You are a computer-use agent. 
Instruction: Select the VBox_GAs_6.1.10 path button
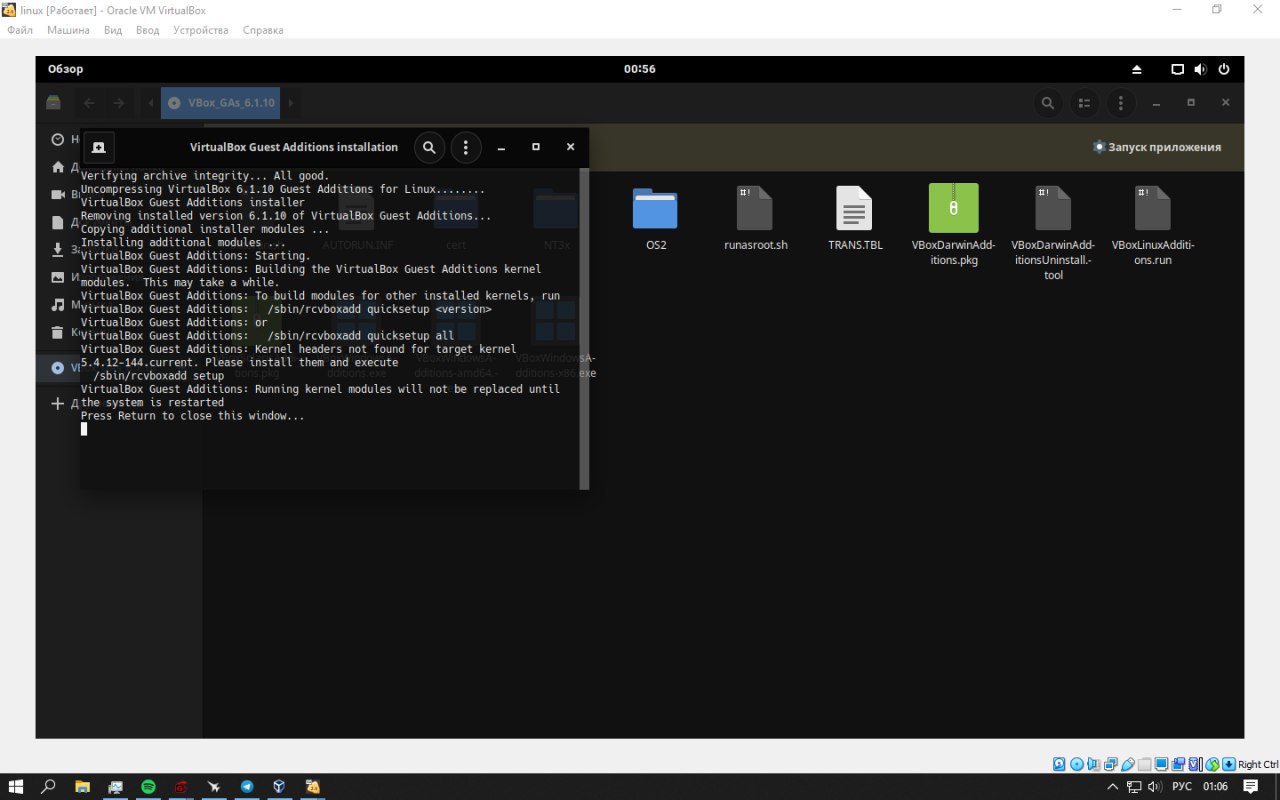(221, 102)
